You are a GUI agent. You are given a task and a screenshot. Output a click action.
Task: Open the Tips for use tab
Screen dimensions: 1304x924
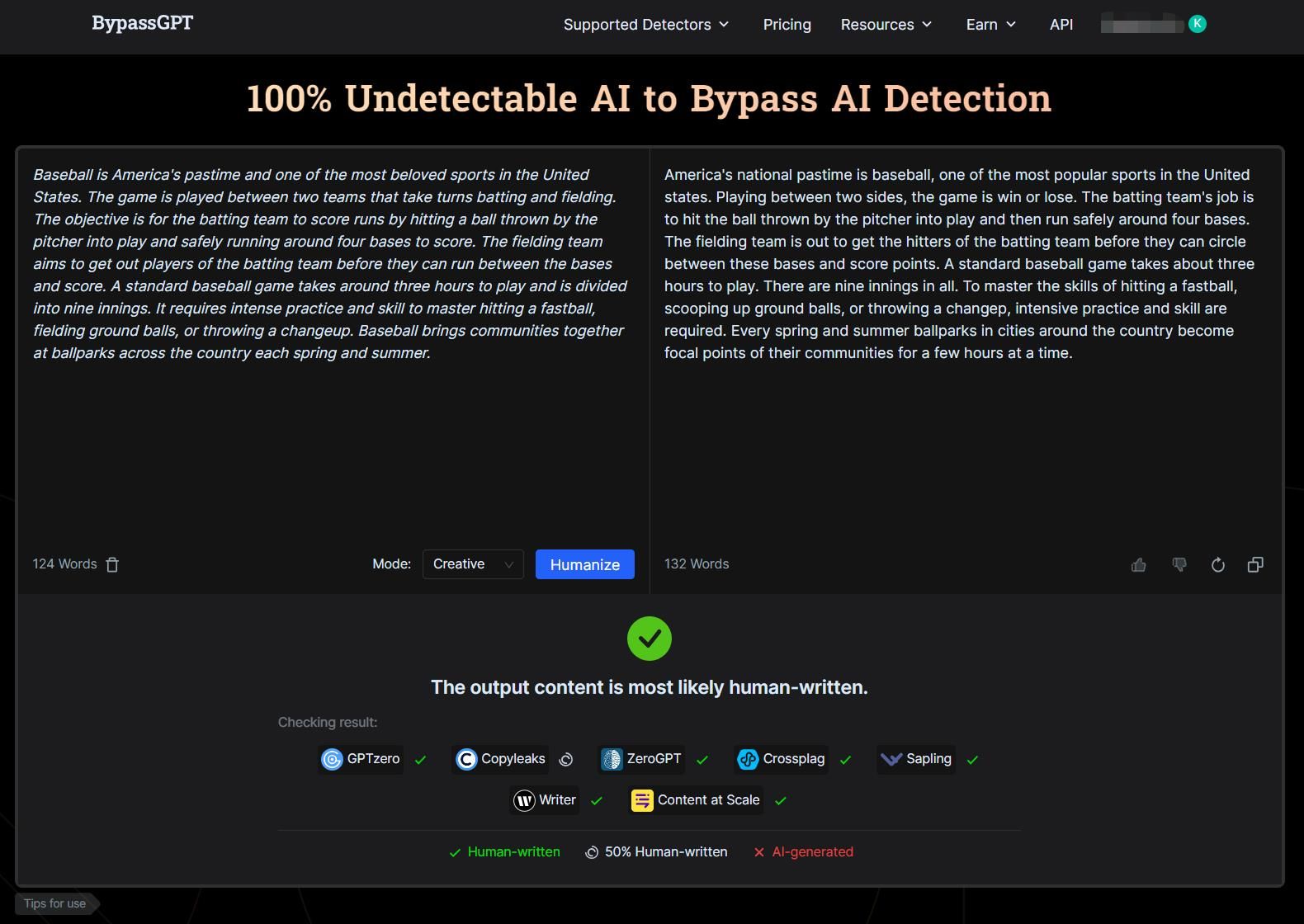(55, 903)
